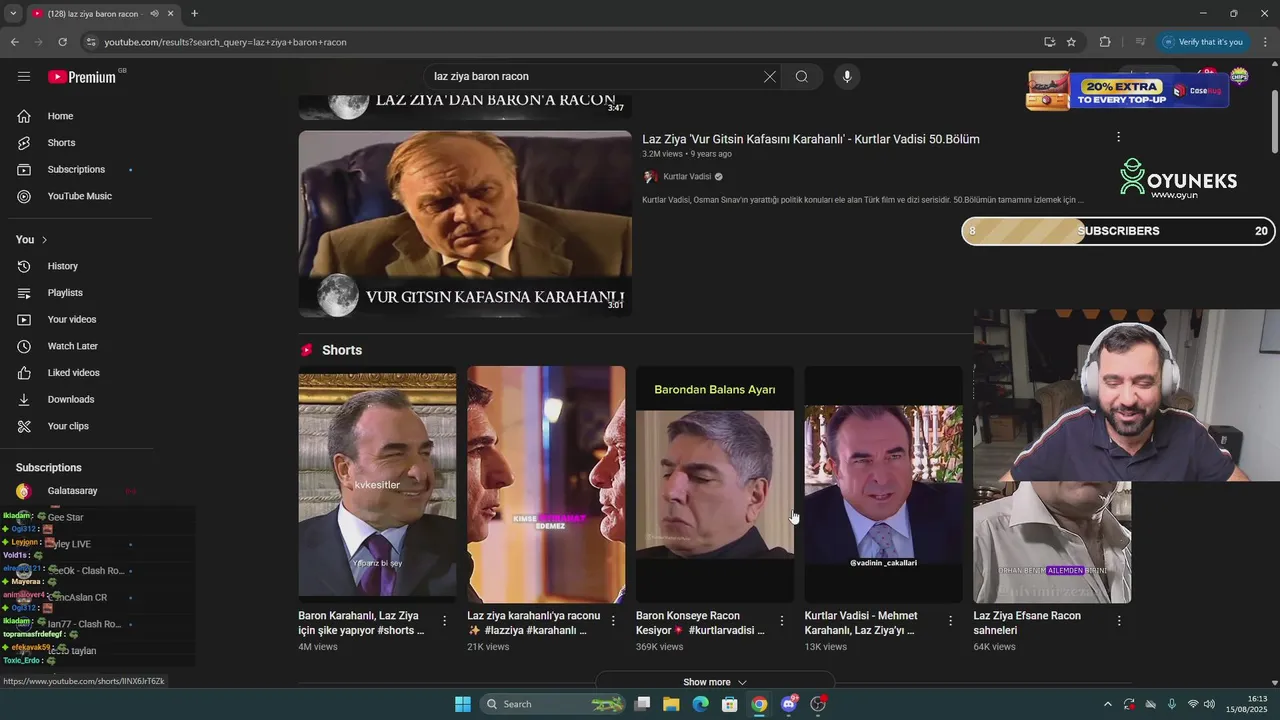
Task: Click the search input field
Action: click(x=595, y=76)
